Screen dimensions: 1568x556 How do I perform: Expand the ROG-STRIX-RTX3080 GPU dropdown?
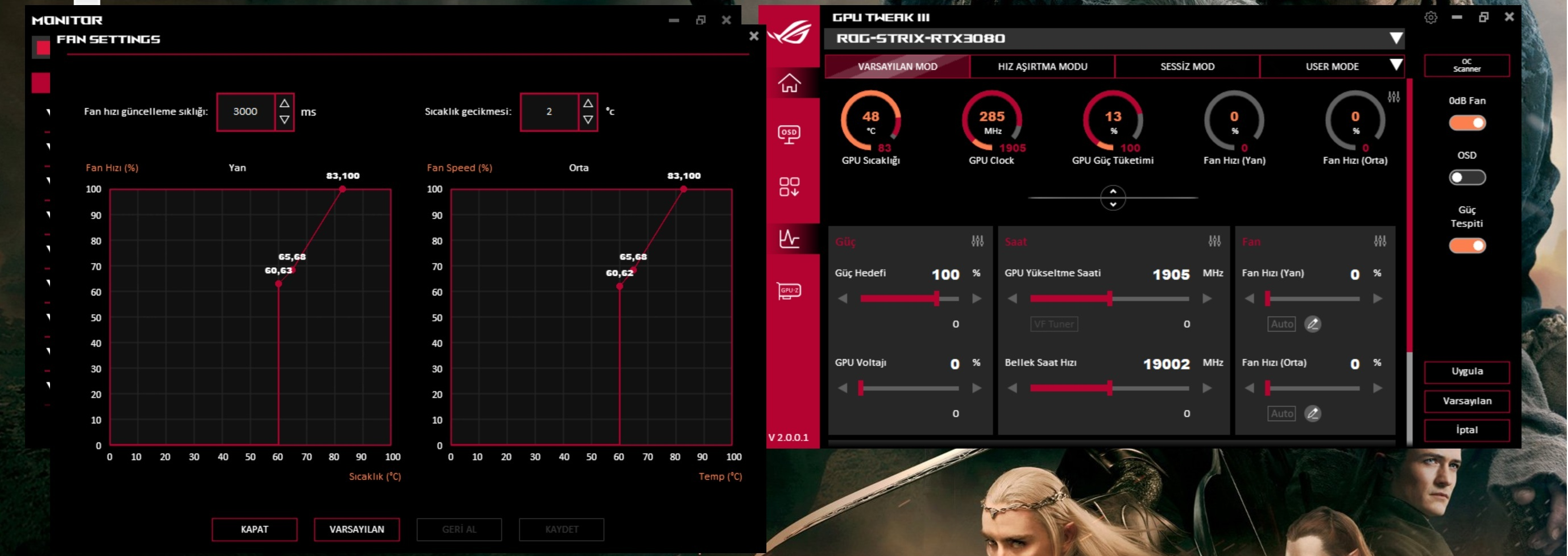(x=1396, y=38)
